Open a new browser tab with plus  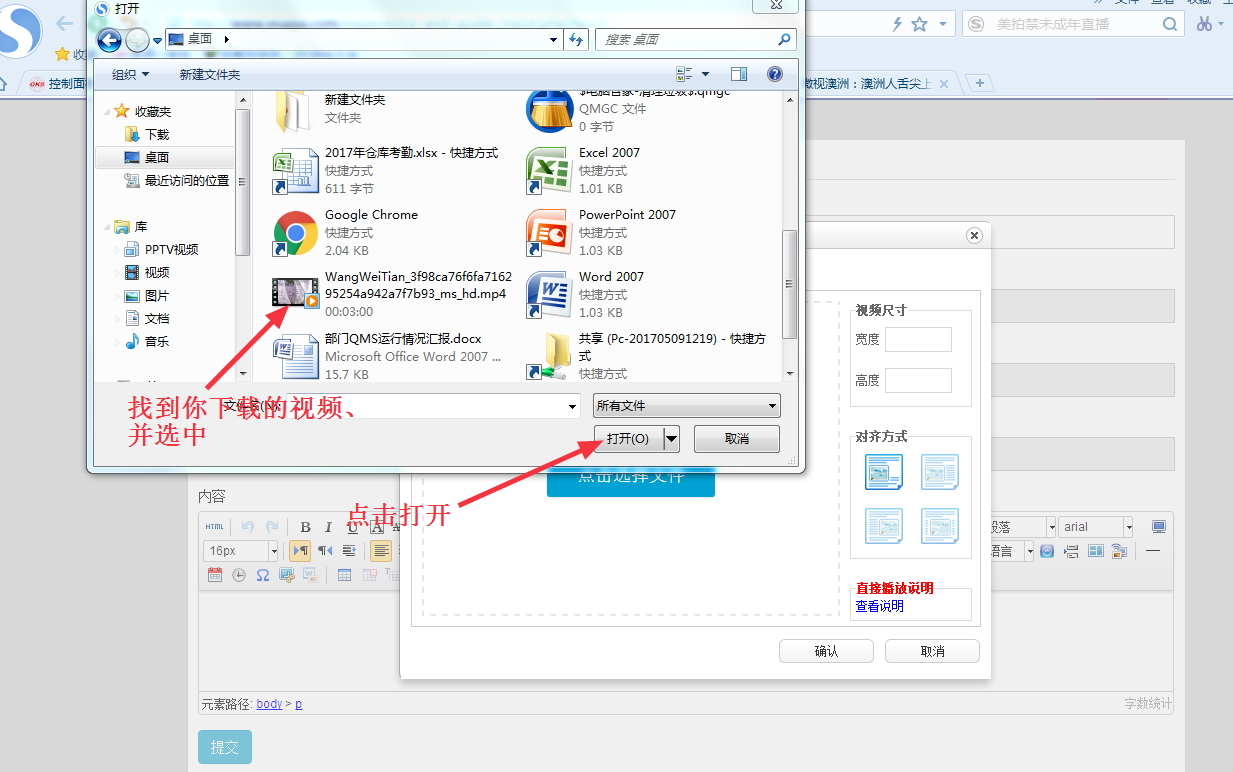tap(980, 83)
